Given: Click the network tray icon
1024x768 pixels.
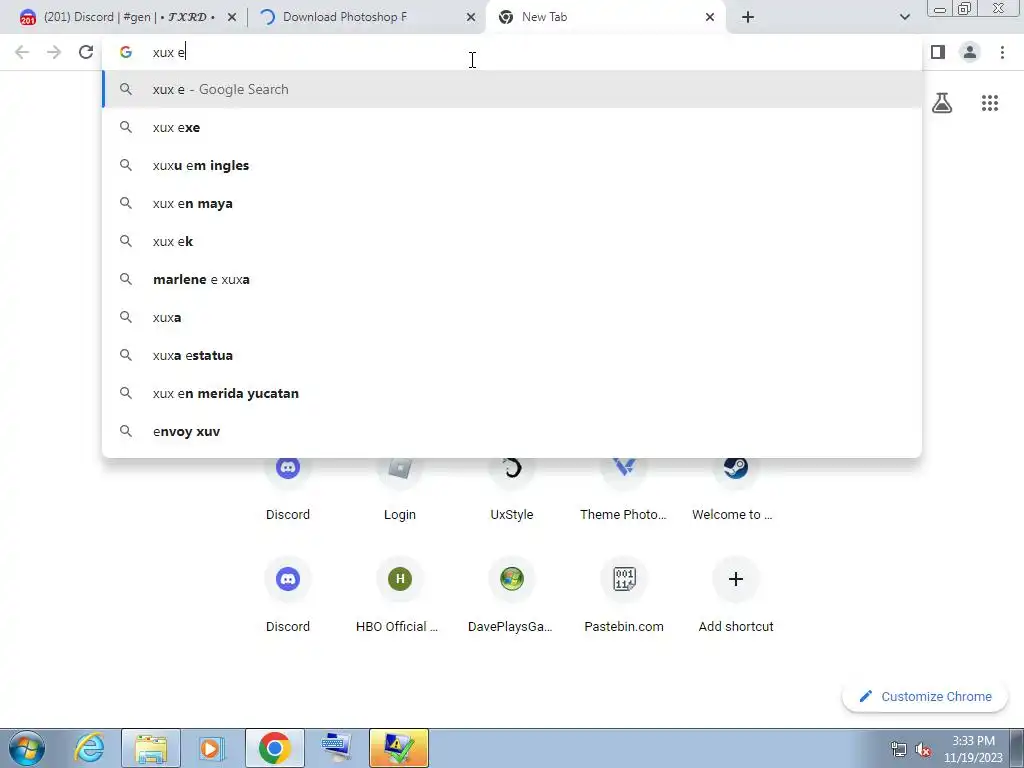Looking at the screenshot, I should point(899,749).
